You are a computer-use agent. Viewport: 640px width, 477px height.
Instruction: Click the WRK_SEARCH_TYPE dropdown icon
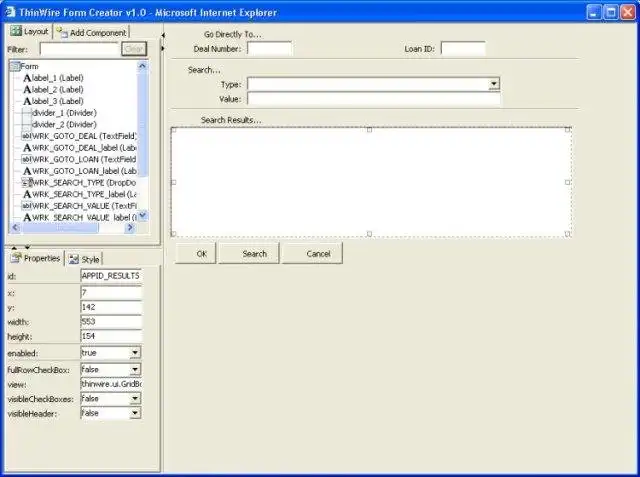(x=27, y=182)
